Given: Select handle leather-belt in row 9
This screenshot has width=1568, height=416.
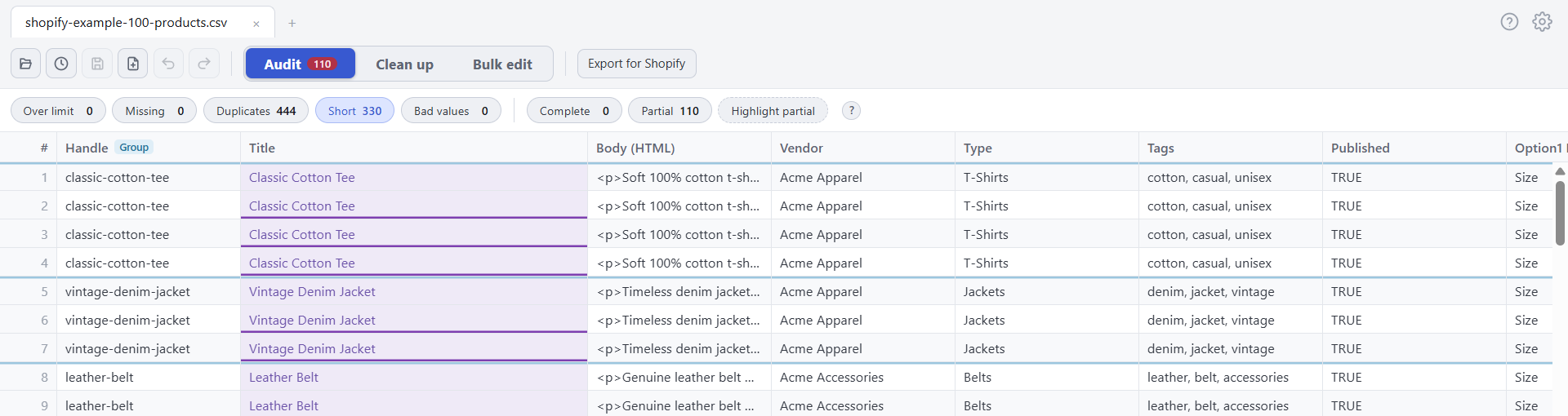Looking at the screenshot, I should point(149,405).
